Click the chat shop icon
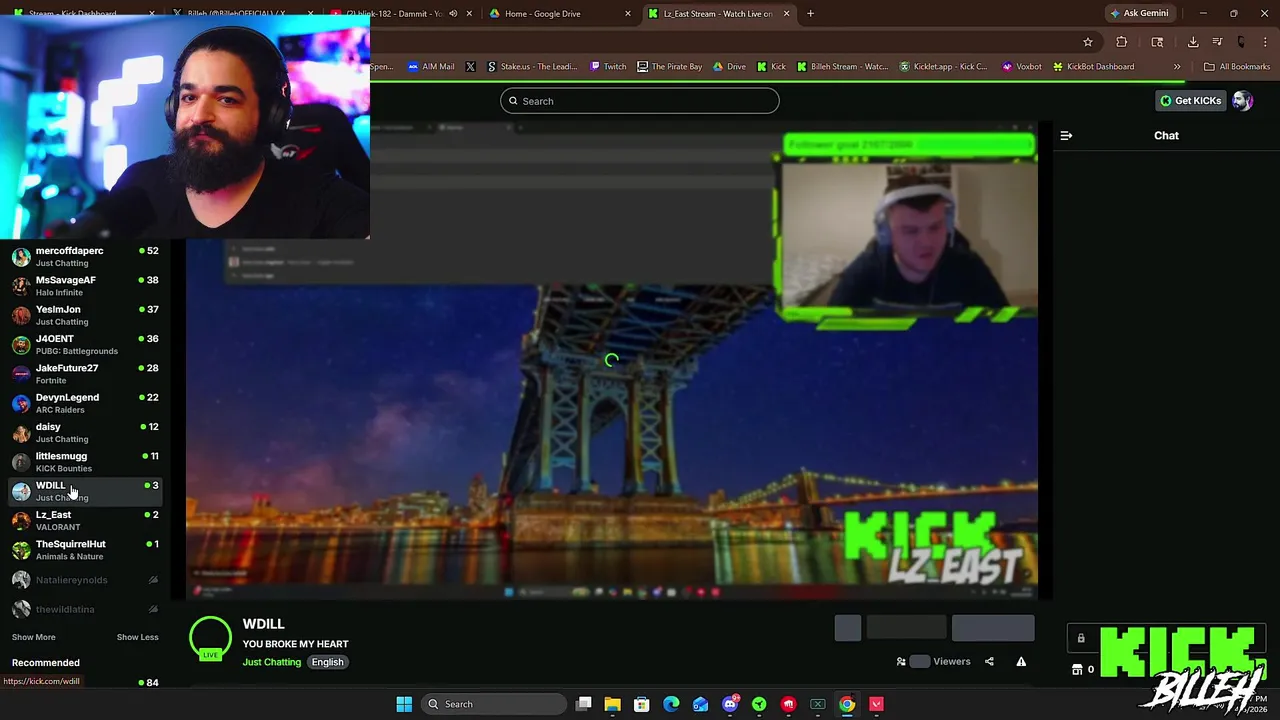This screenshot has height=720, width=1280. pos(1077,669)
